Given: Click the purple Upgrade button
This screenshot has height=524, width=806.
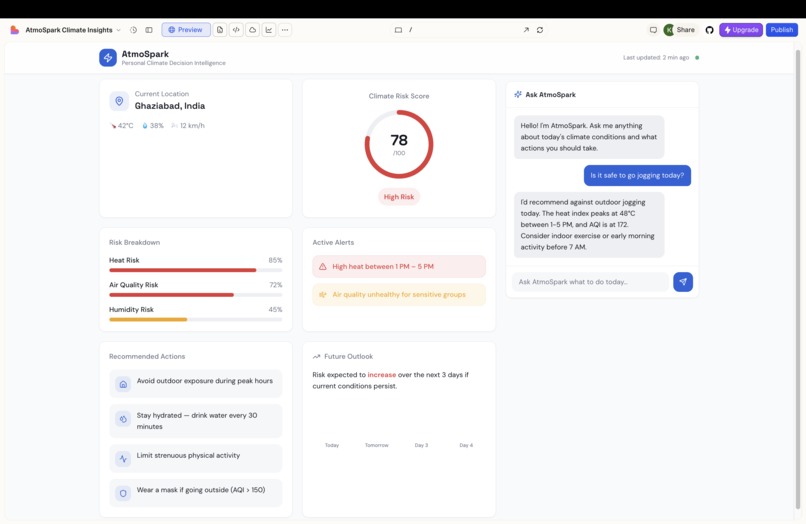Looking at the screenshot, I should (741, 30).
